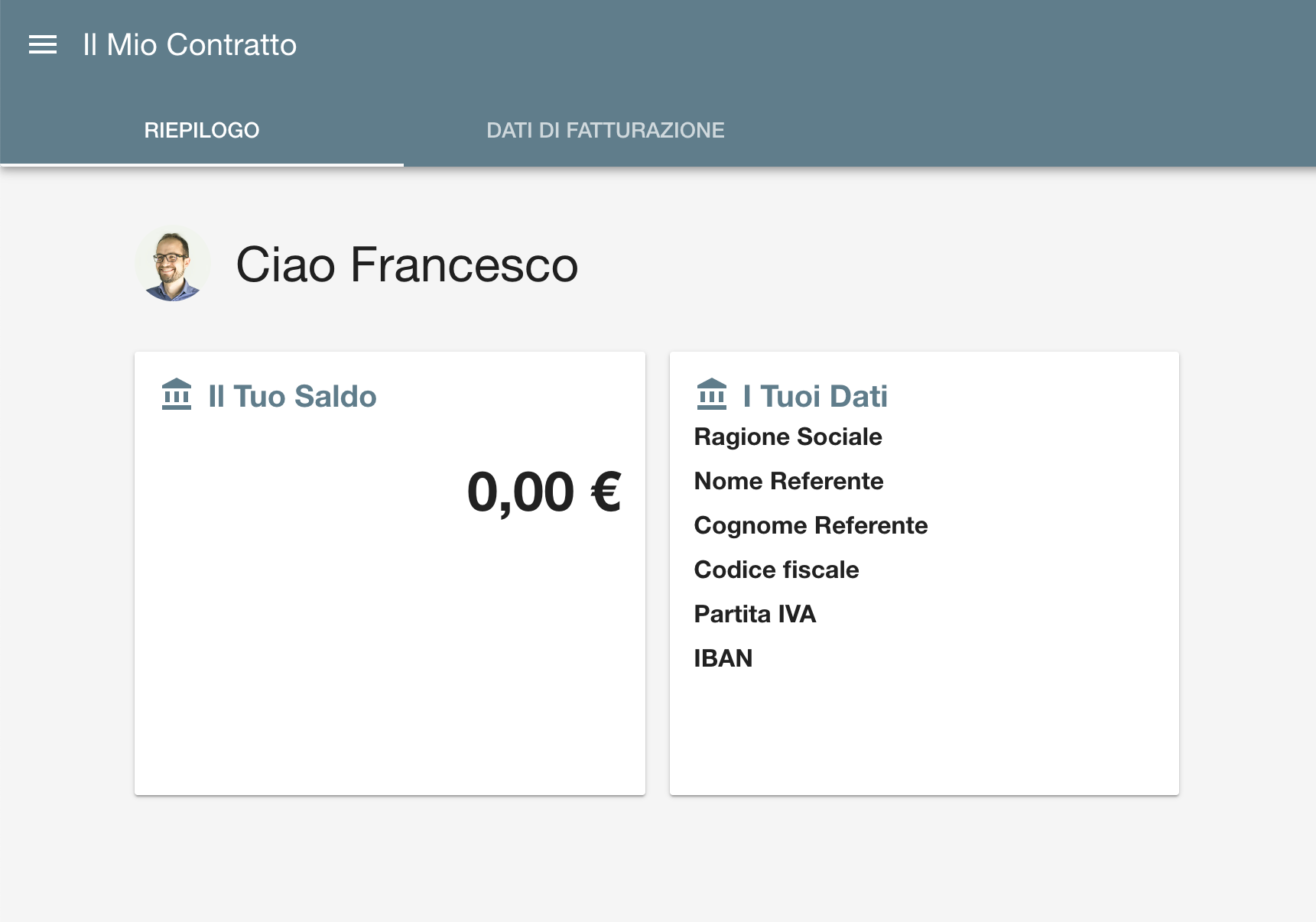Screen dimensions: 1316x922
Task: Click the bank icon beside I Tuoi Dati
Action: point(712,394)
